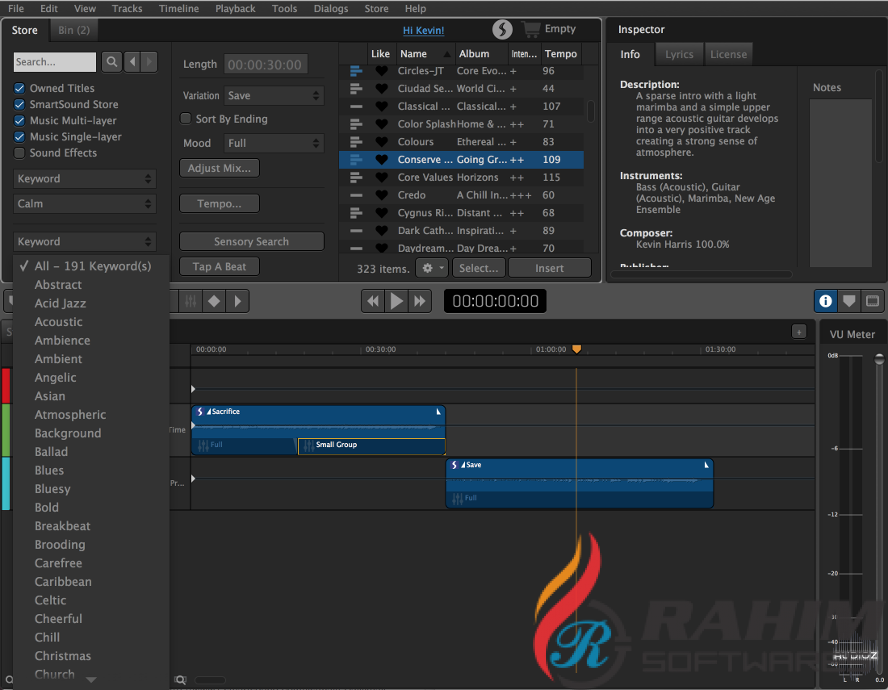This screenshot has width=888, height=690.
Task: Expand the Calm keyword dropdown
Action: 85,204
